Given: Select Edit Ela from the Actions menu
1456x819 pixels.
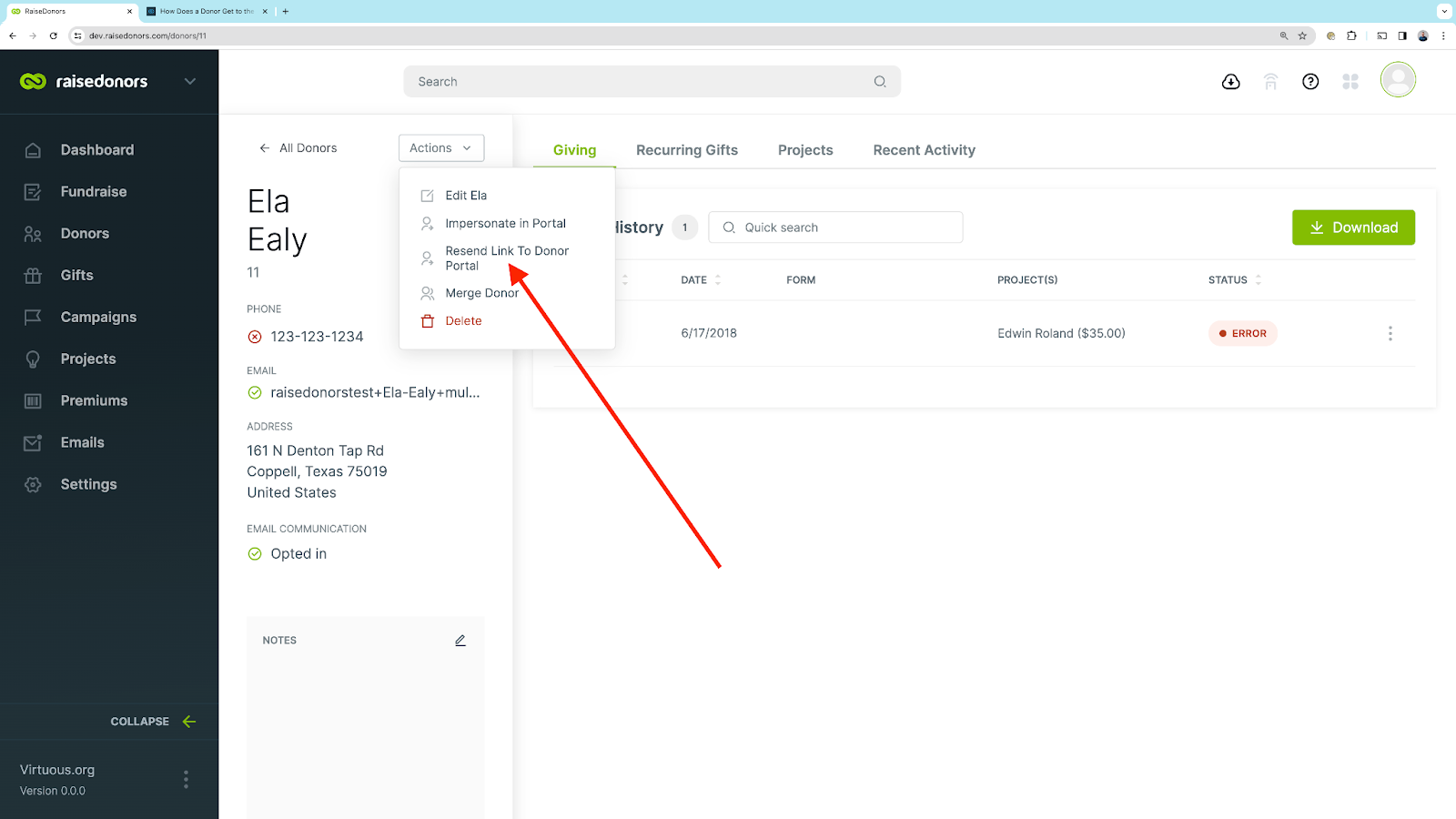Looking at the screenshot, I should pos(466,196).
